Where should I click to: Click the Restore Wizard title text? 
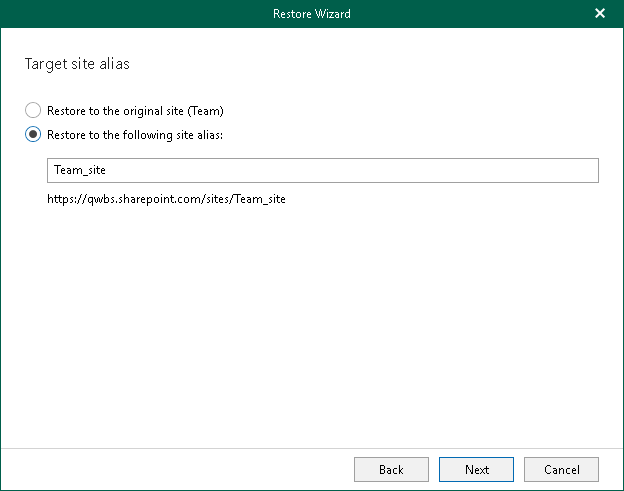coord(311,14)
